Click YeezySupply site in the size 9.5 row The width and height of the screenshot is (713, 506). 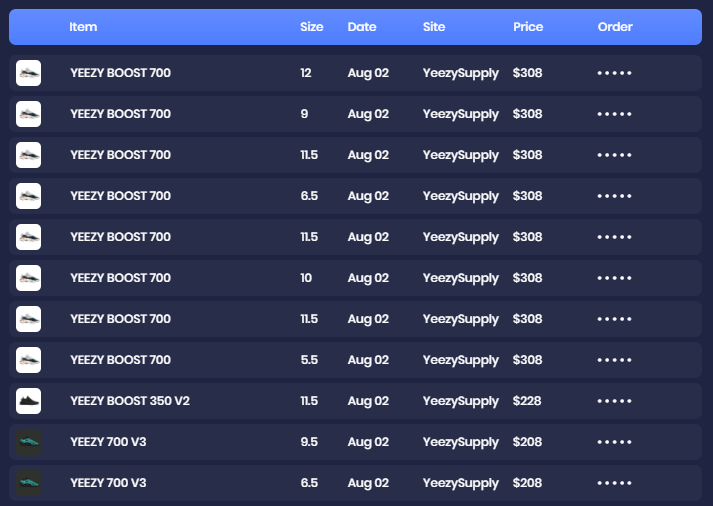pyautogui.click(x=461, y=442)
